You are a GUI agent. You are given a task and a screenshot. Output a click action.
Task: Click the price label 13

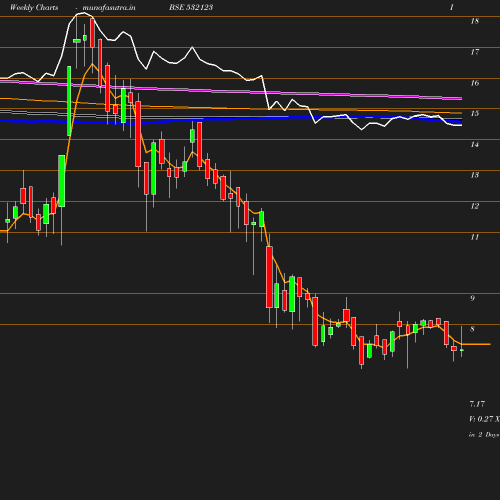(x=475, y=175)
